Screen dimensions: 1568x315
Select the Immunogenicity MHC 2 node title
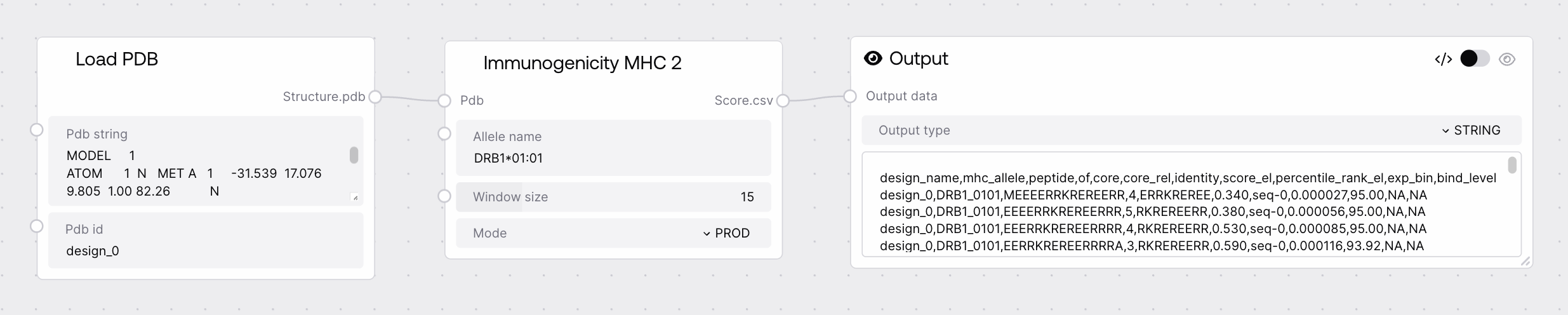coord(582,63)
